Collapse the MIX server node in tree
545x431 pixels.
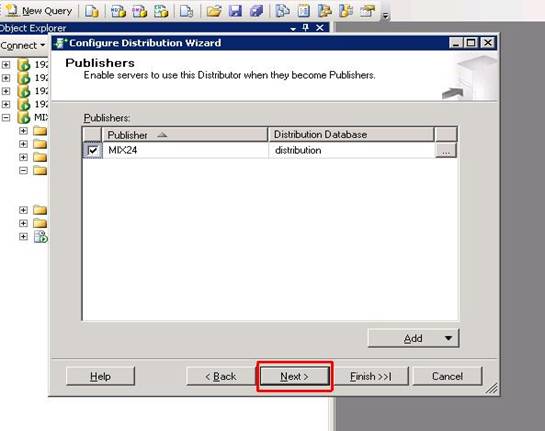(x=6, y=117)
